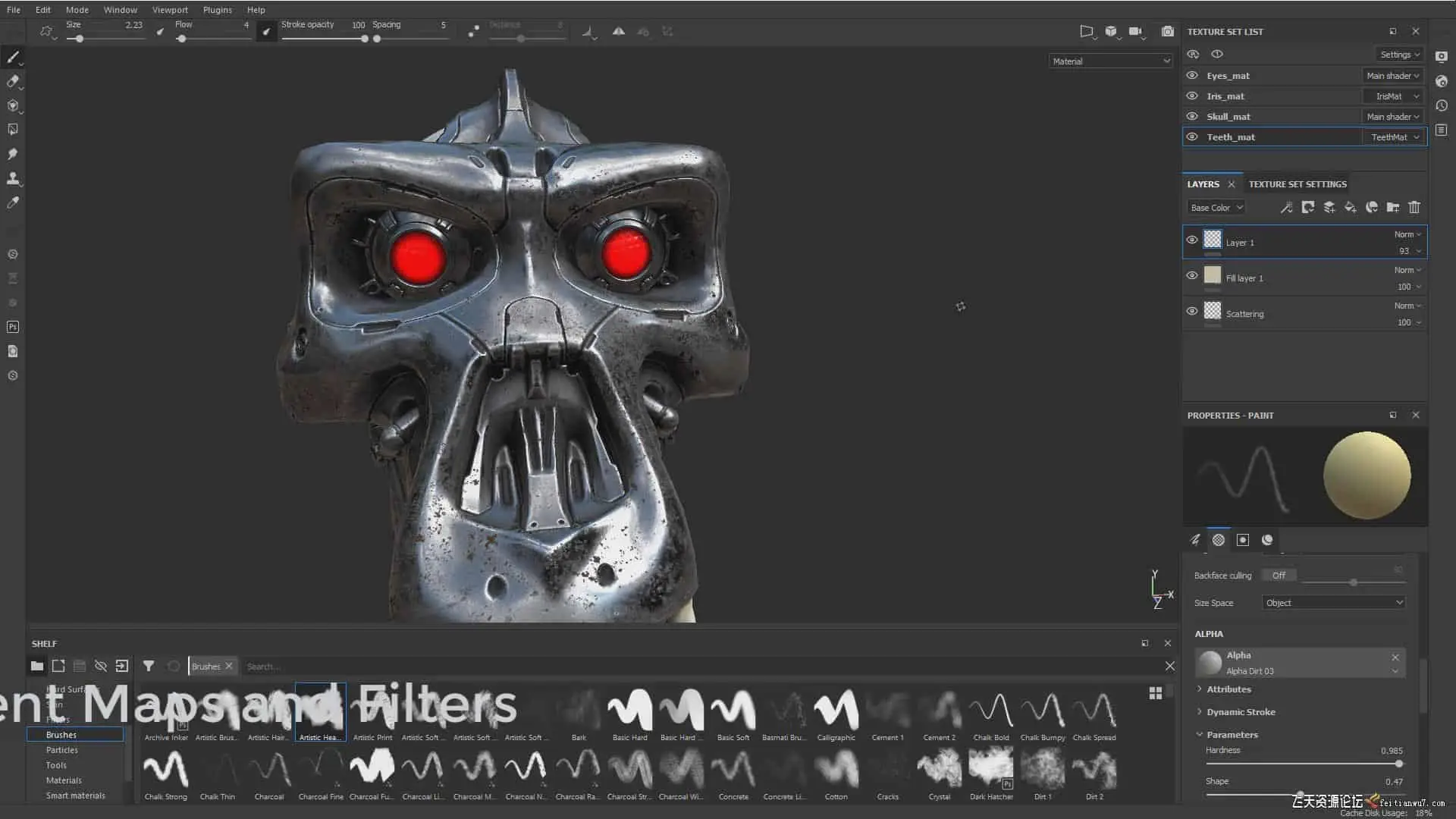Open the Viewport menu

click(170, 10)
